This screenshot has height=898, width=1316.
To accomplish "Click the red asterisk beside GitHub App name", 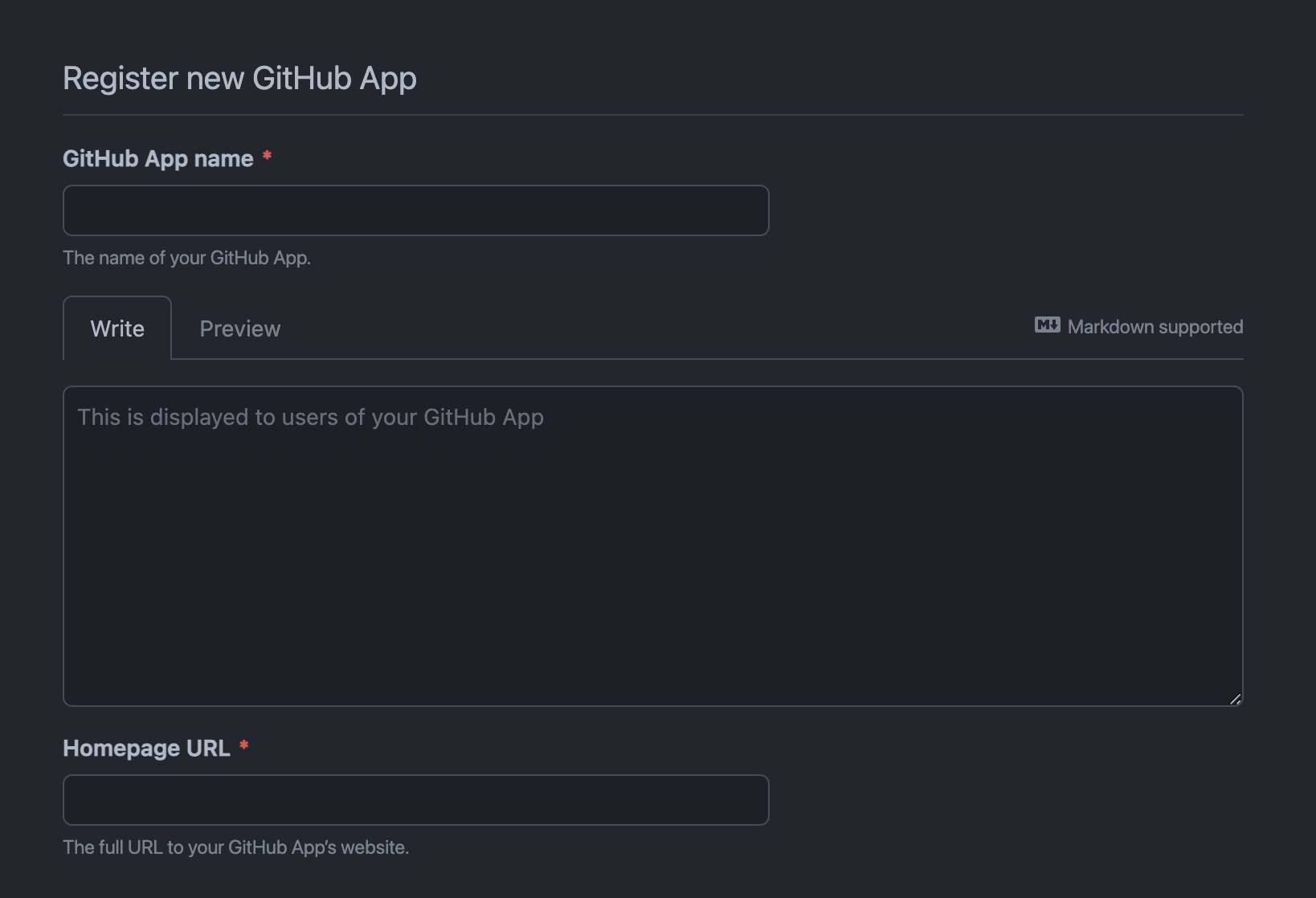I will [x=267, y=157].
